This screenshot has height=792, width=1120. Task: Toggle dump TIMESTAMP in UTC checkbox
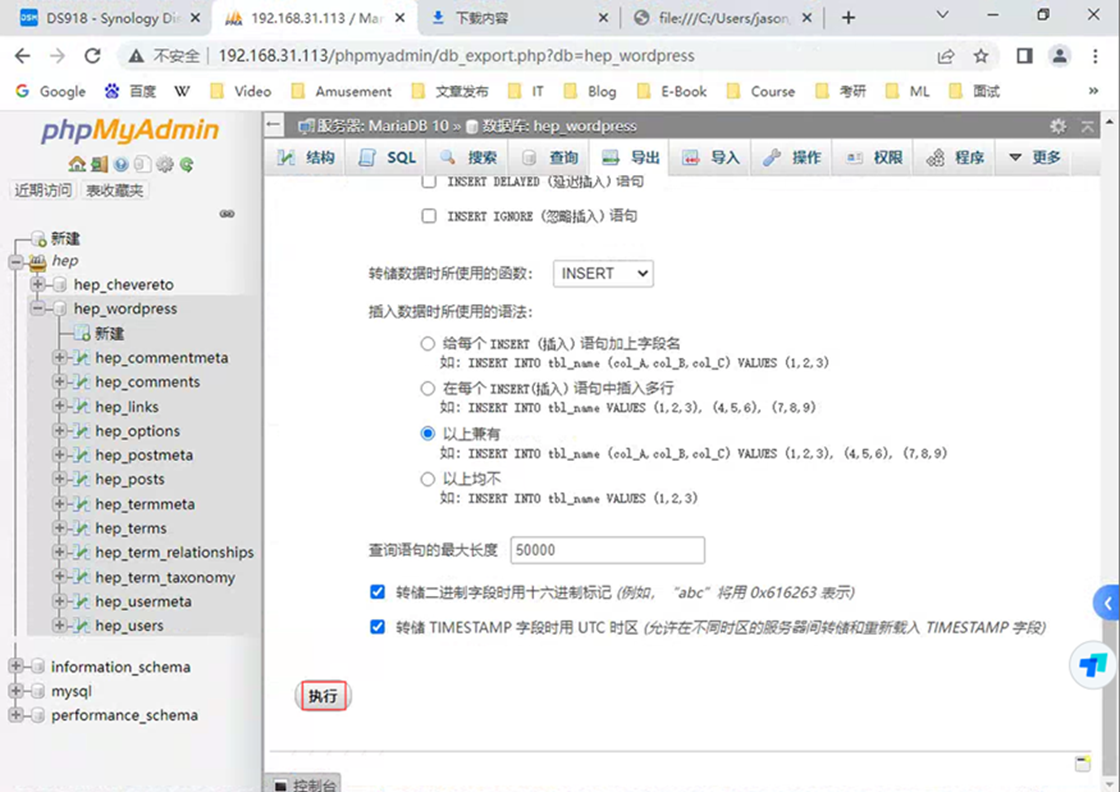(377, 627)
